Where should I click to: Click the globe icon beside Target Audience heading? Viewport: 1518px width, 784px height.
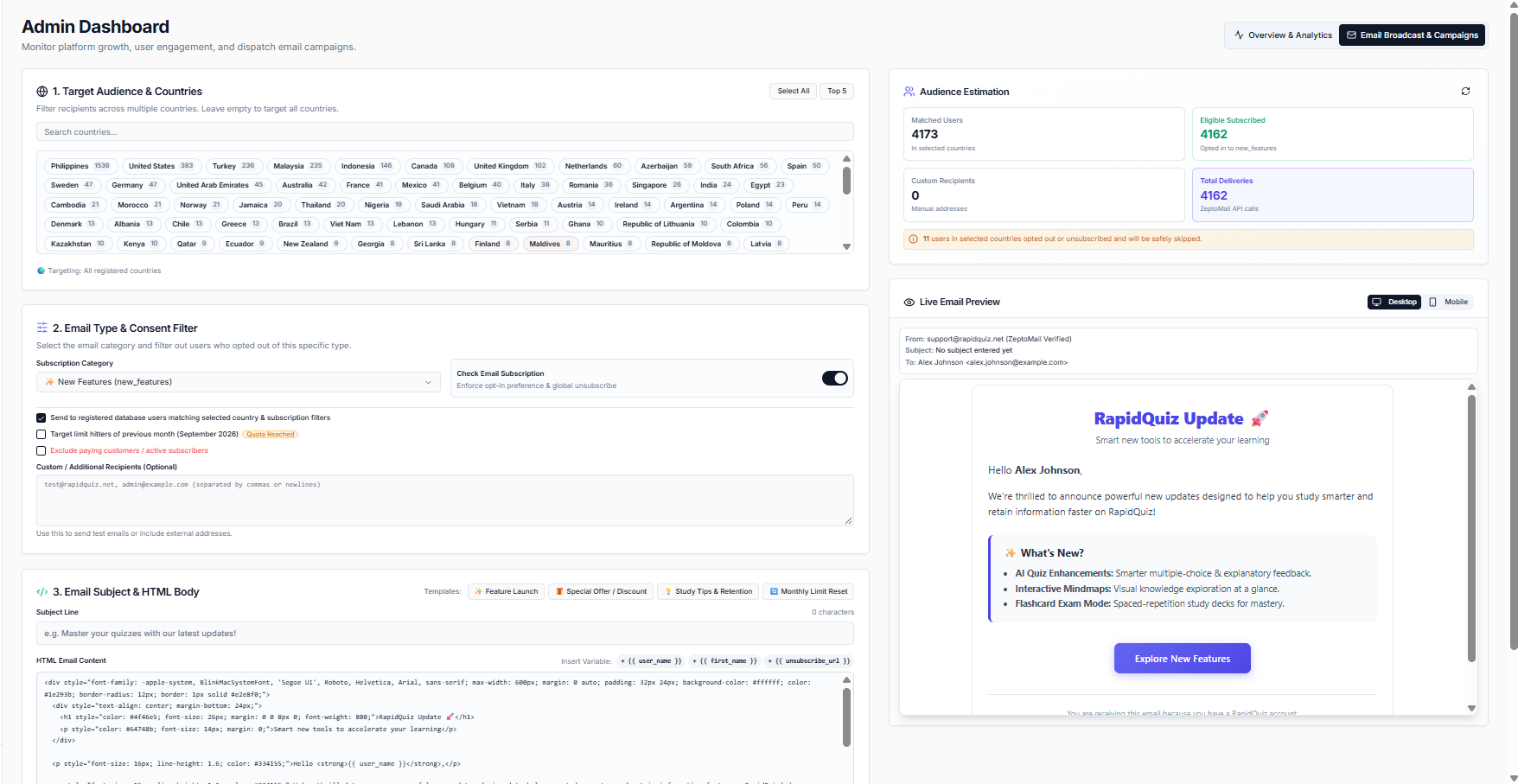[42, 92]
